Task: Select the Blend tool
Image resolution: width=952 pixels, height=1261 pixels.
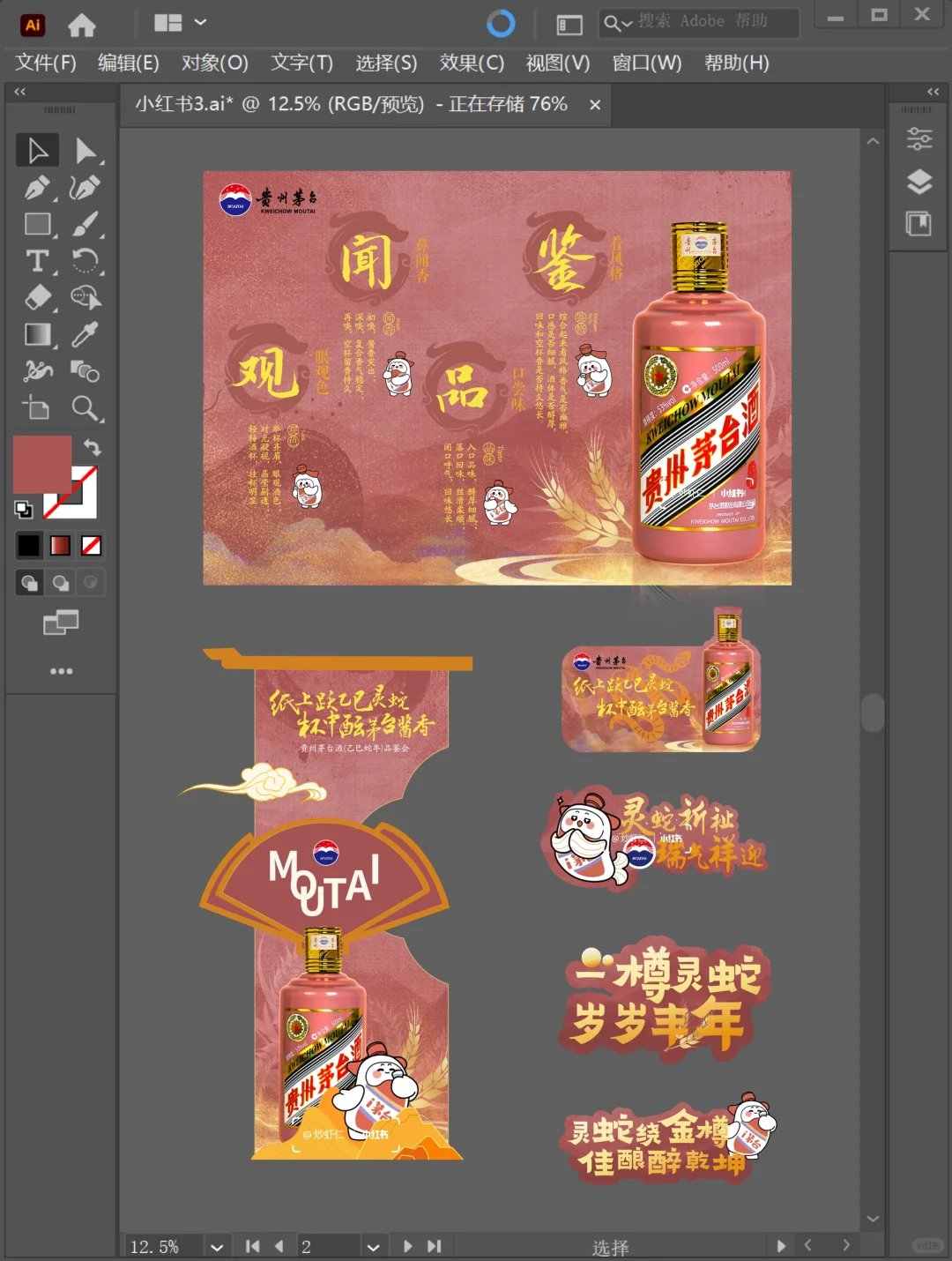Action: [x=86, y=371]
